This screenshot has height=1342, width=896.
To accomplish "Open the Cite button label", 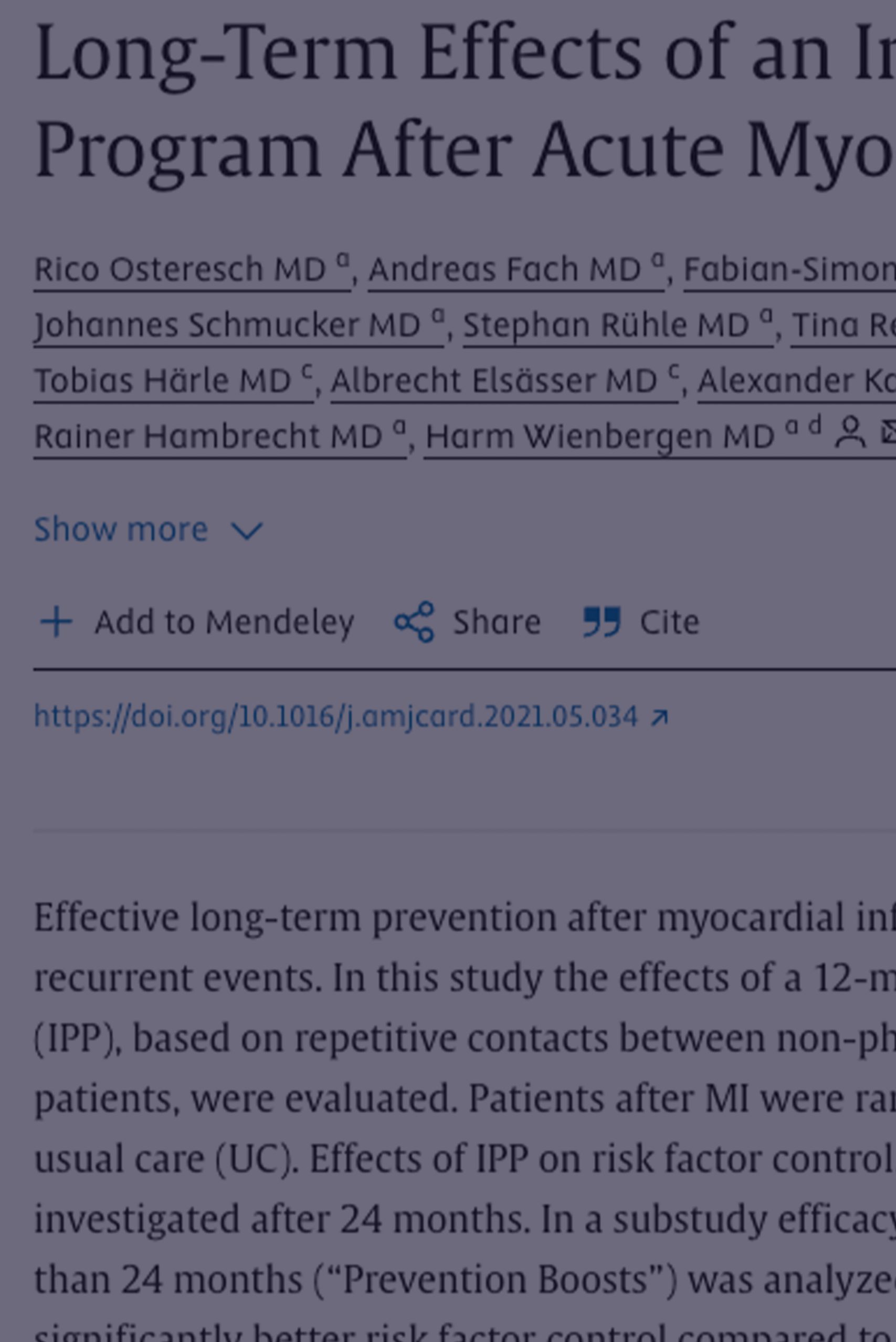I will coord(669,621).
